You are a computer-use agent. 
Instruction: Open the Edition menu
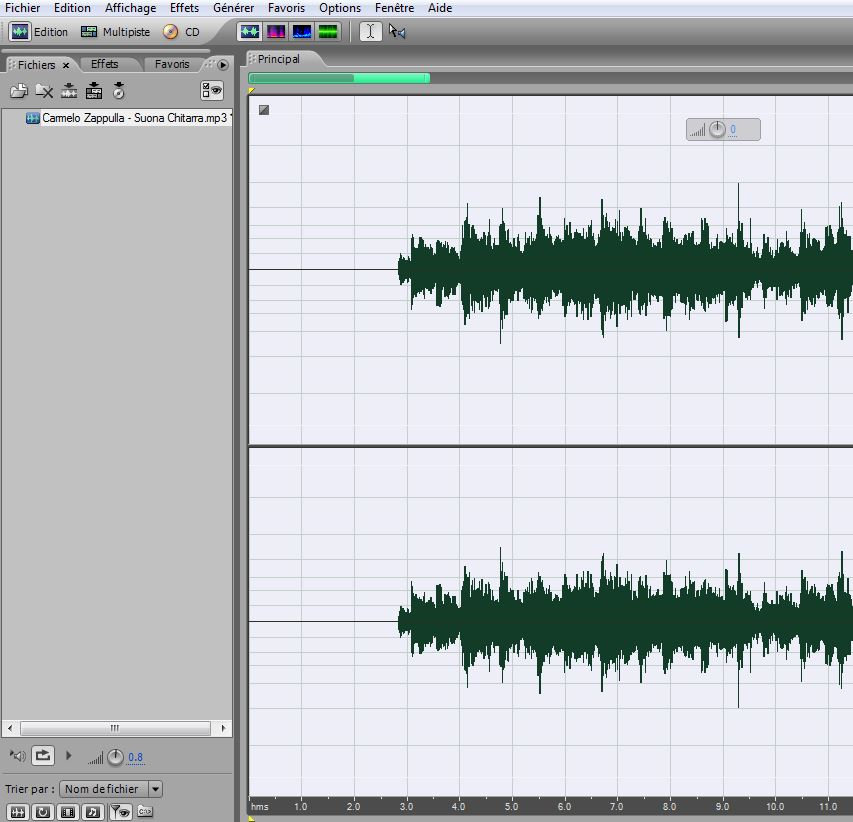point(72,8)
